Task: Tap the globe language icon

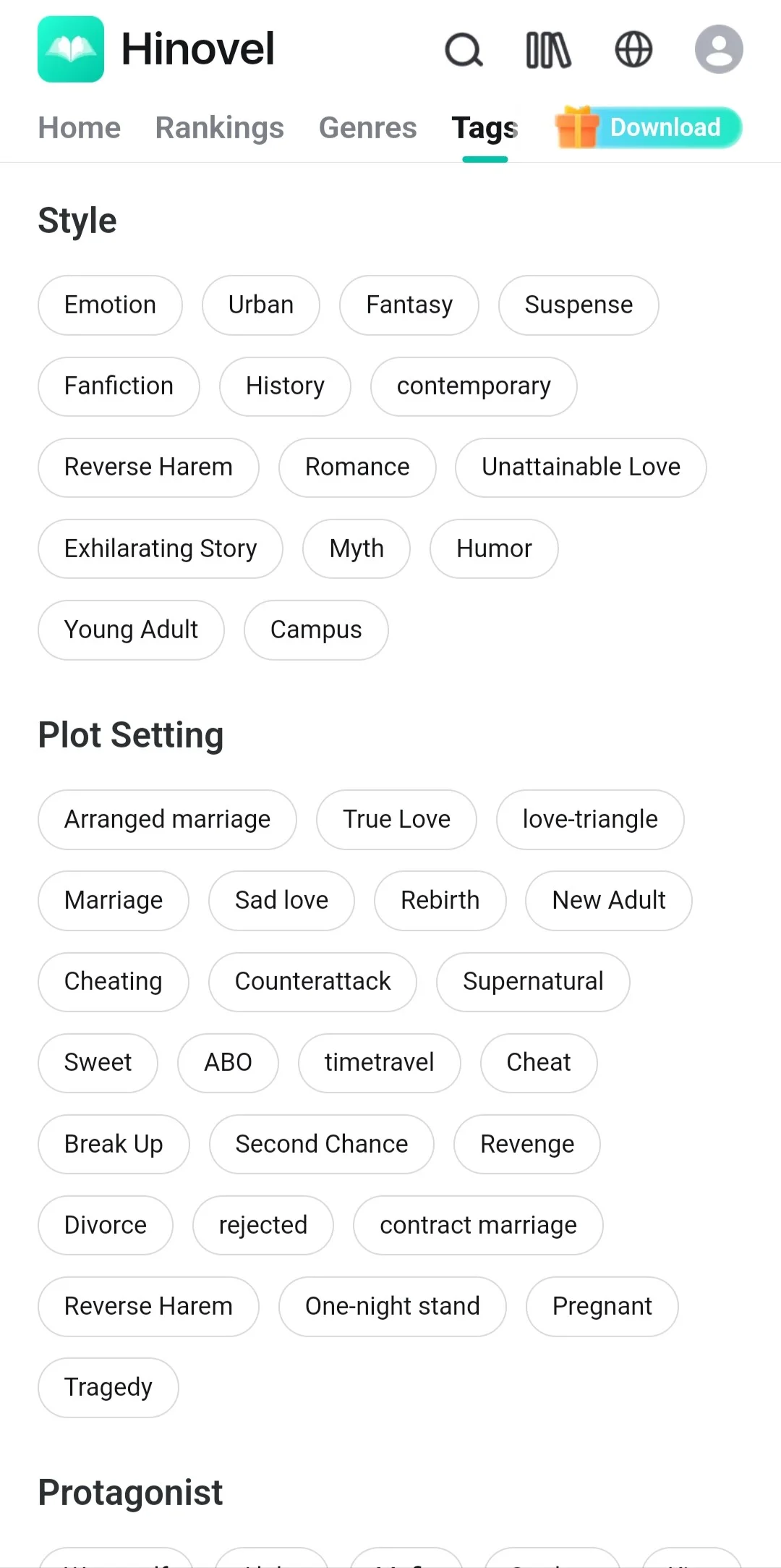Action: pos(633,50)
